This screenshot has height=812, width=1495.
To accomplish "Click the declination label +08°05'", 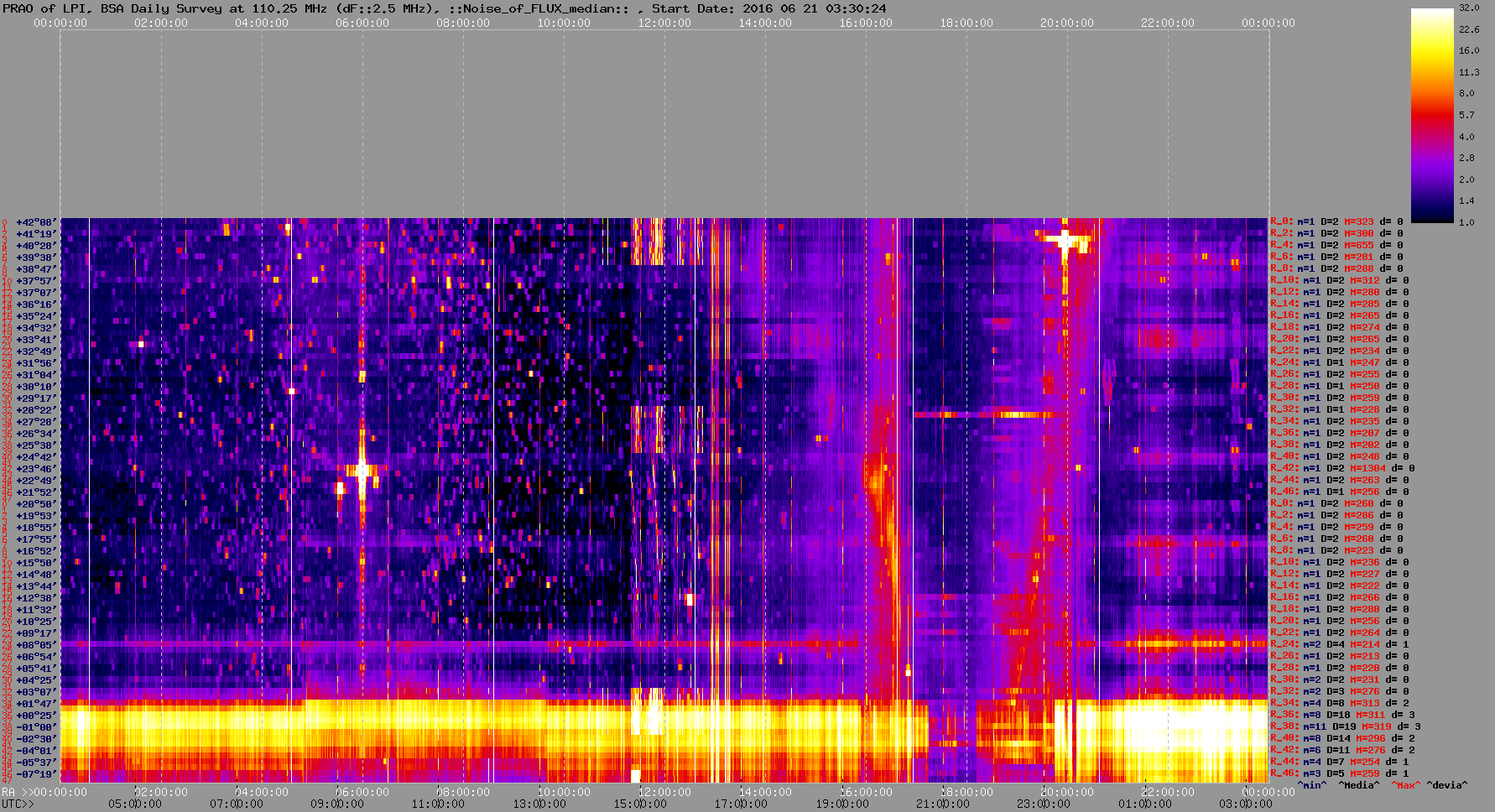I will (35, 645).
